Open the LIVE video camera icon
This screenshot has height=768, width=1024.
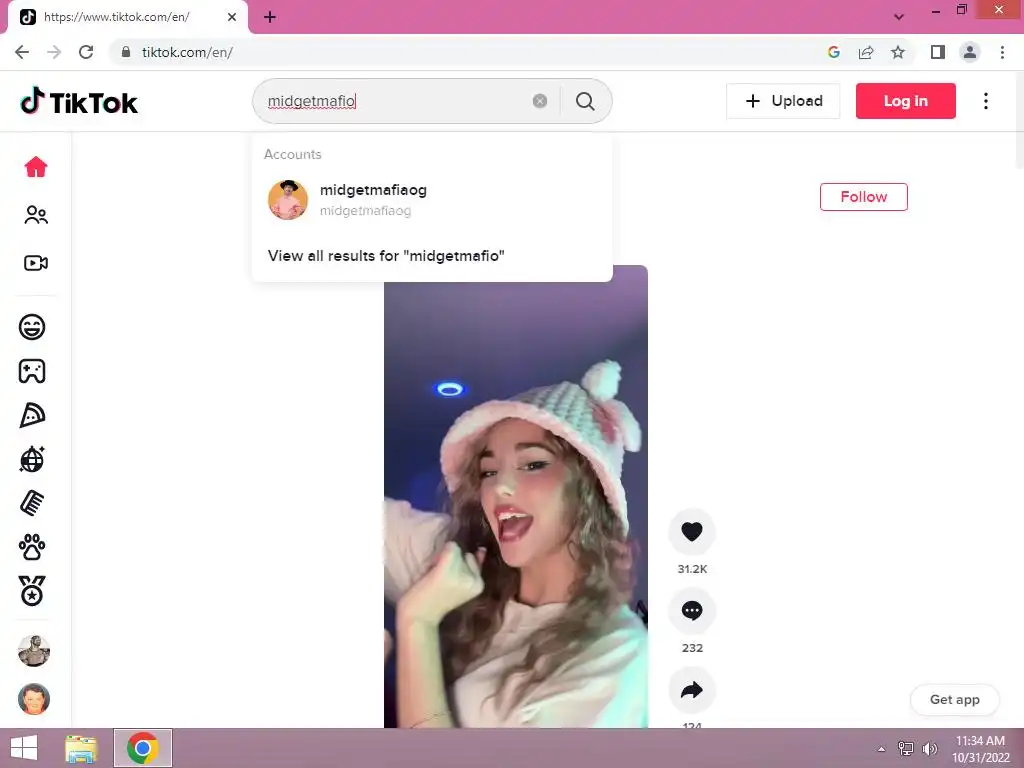click(36, 263)
